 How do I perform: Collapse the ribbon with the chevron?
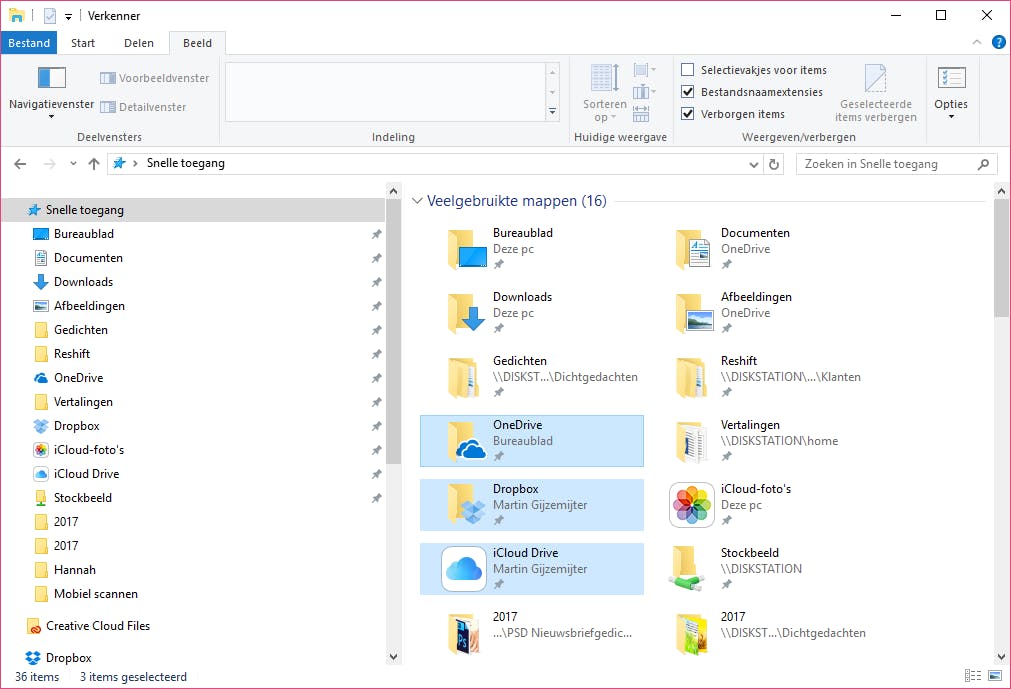tap(977, 43)
